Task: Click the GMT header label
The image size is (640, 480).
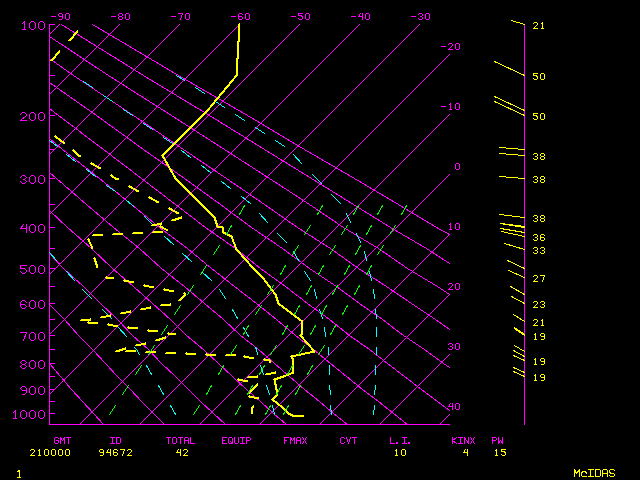Action: [x=62, y=440]
